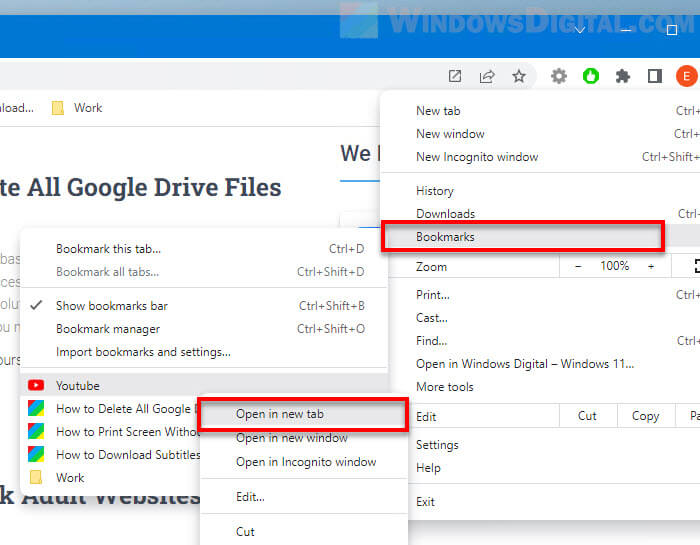Open Settings from Chrome menu
This screenshot has height=545, width=700.
point(554,445)
